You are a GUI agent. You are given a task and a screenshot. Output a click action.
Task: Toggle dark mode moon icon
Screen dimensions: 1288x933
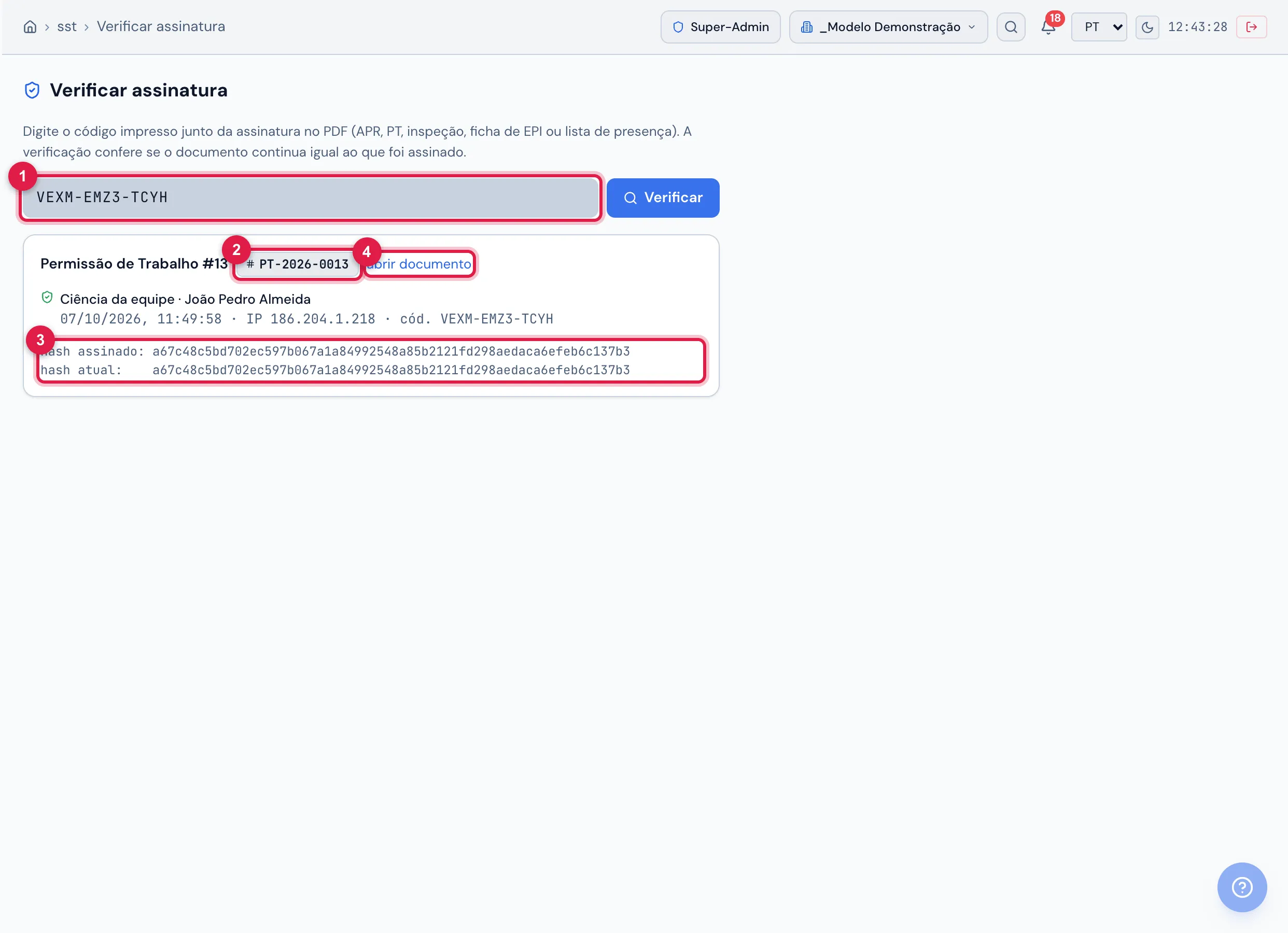[1146, 26]
